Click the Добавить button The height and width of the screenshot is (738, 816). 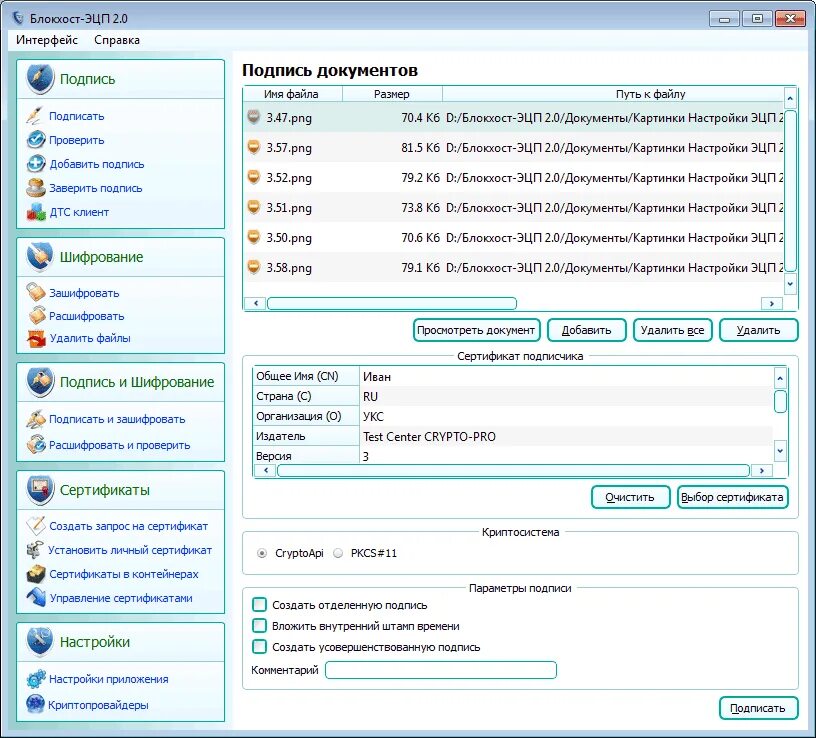pos(586,330)
